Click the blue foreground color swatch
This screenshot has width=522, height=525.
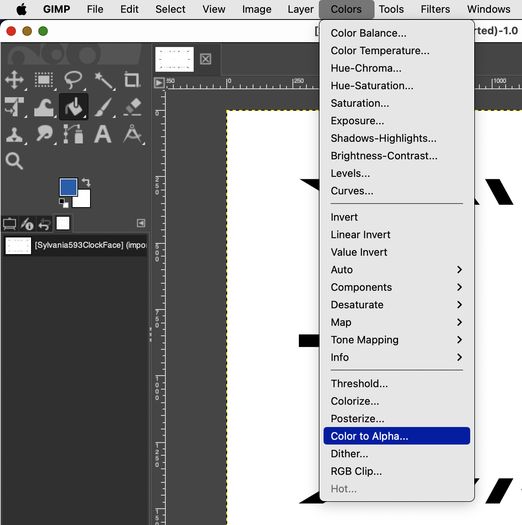coord(68,187)
